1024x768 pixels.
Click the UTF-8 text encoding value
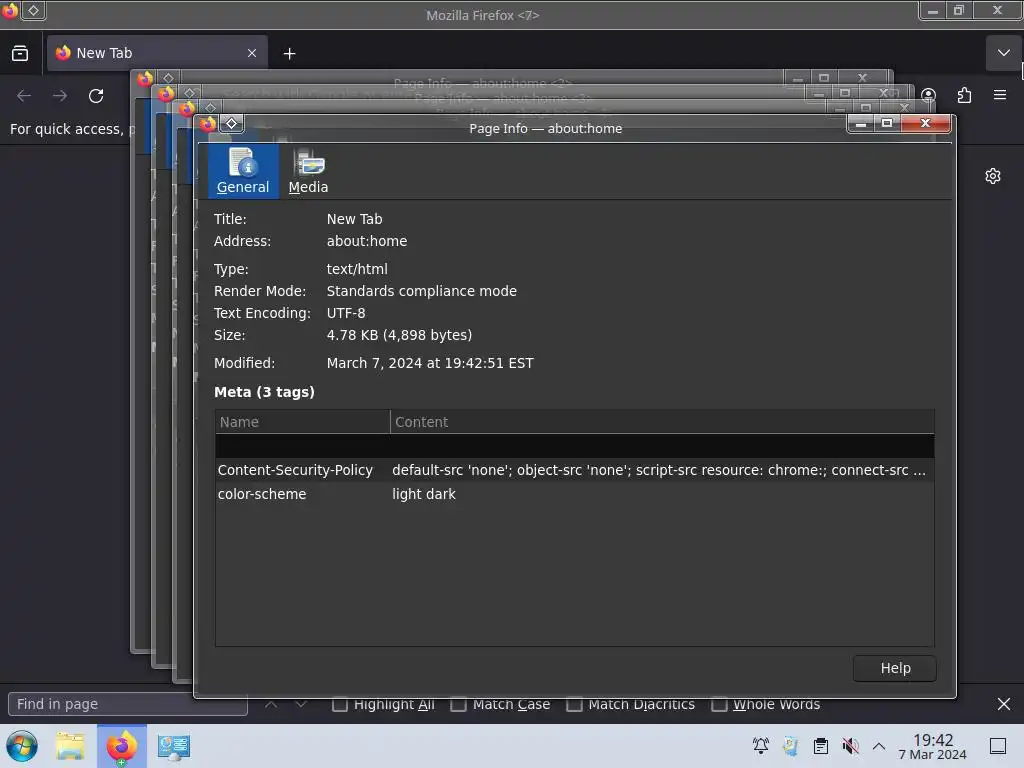(x=345, y=313)
